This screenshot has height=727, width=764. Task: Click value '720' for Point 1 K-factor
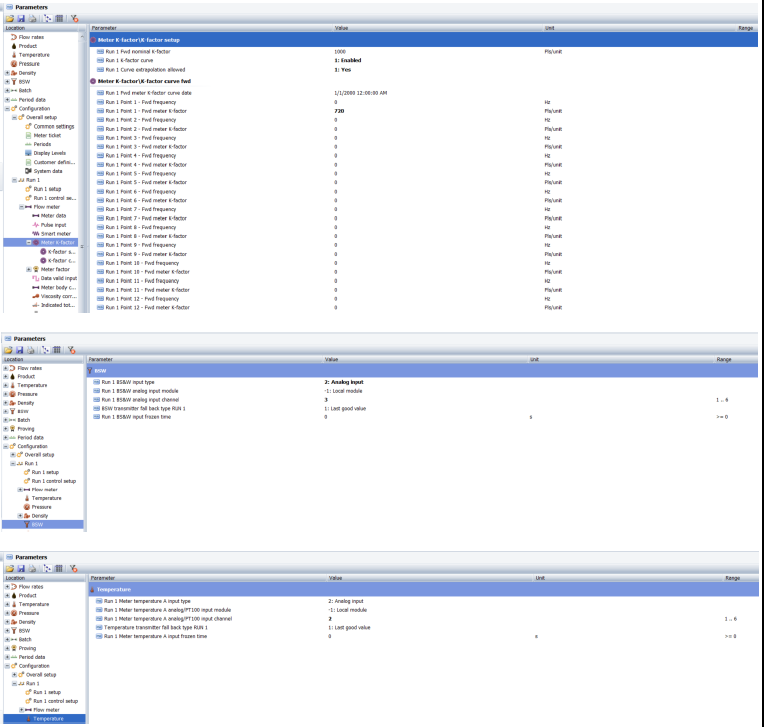click(339, 111)
